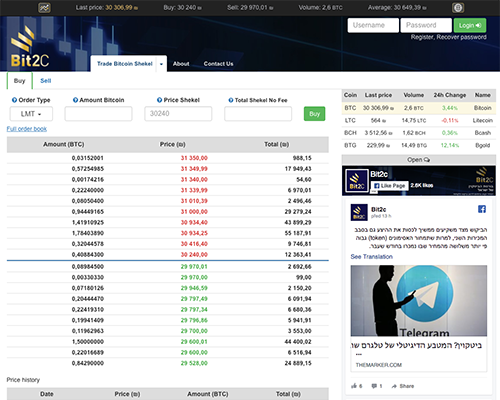The height and width of the screenshot is (400, 500).
Task: Open the Order Type LMT dropdown
Action: pos(31,114)
